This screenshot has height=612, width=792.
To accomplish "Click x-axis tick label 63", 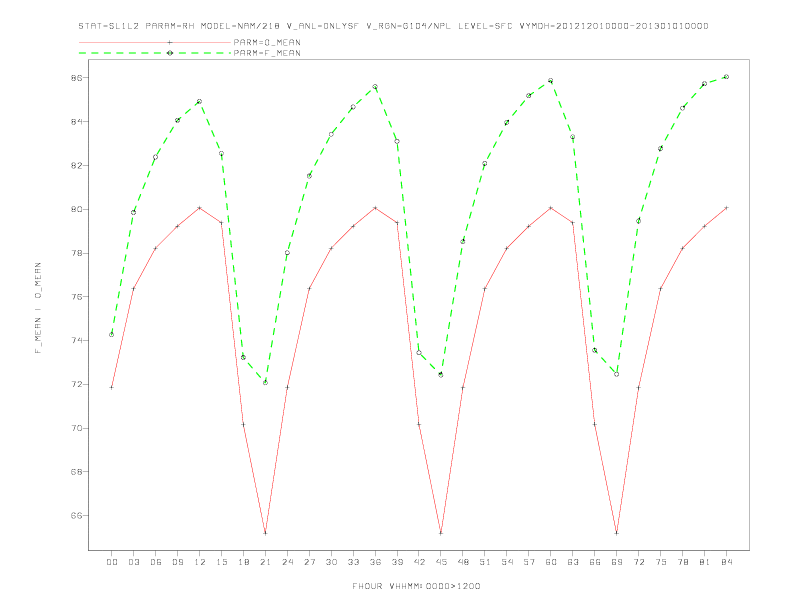I will (573, 562).
